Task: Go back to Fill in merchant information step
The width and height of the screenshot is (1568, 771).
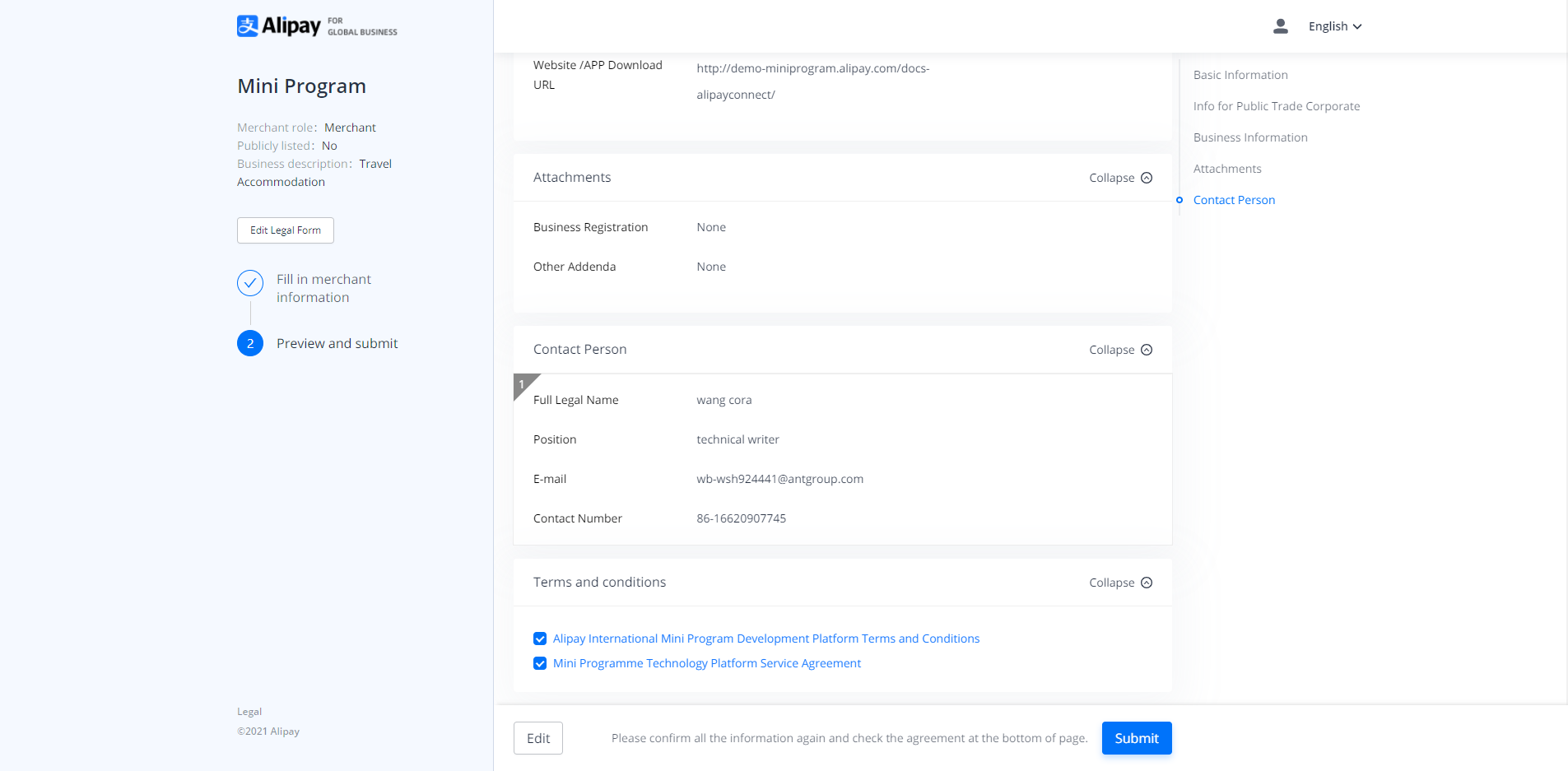Action: (323, 288)
